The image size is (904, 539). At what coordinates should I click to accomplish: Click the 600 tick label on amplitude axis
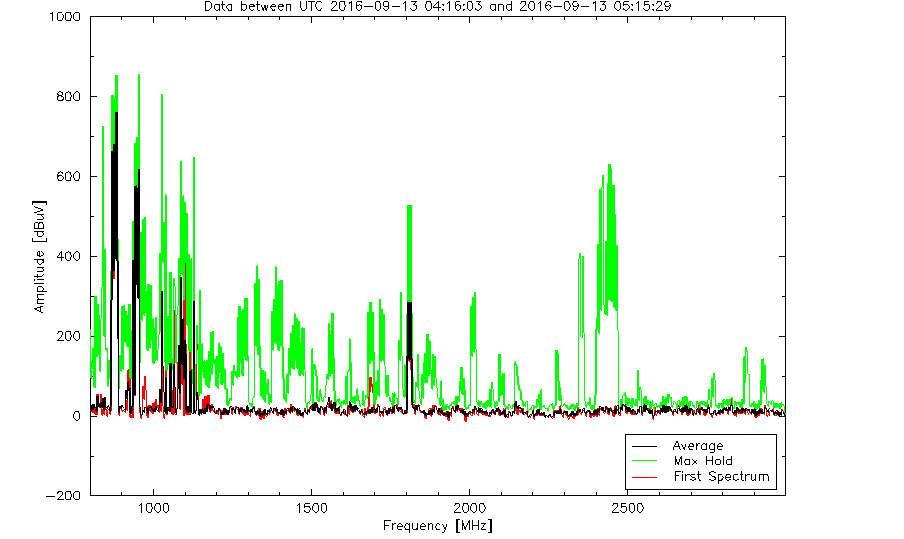point(70,177)
